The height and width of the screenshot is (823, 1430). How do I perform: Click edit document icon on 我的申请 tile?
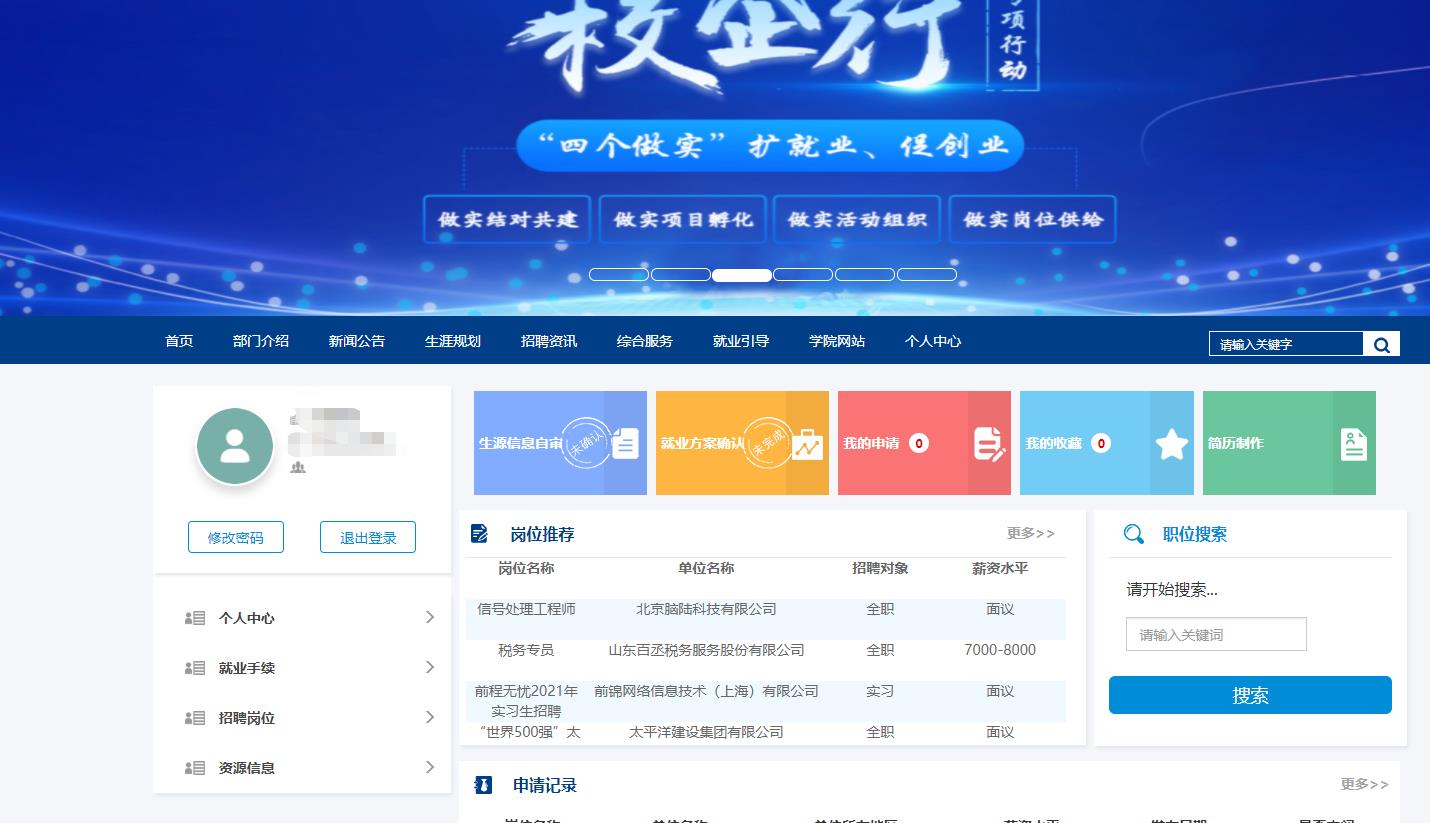989,444
